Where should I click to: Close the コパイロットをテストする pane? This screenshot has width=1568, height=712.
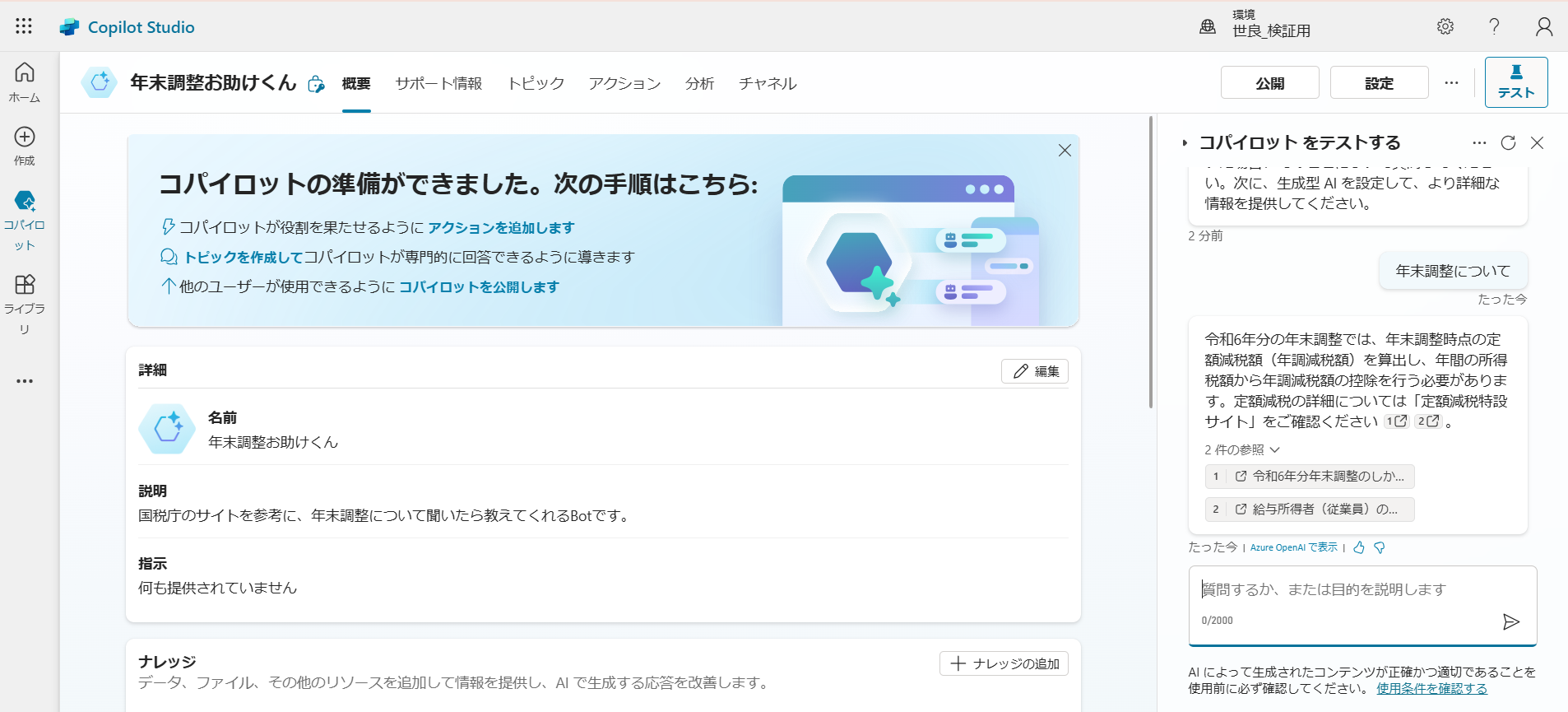click(1537, 142)
